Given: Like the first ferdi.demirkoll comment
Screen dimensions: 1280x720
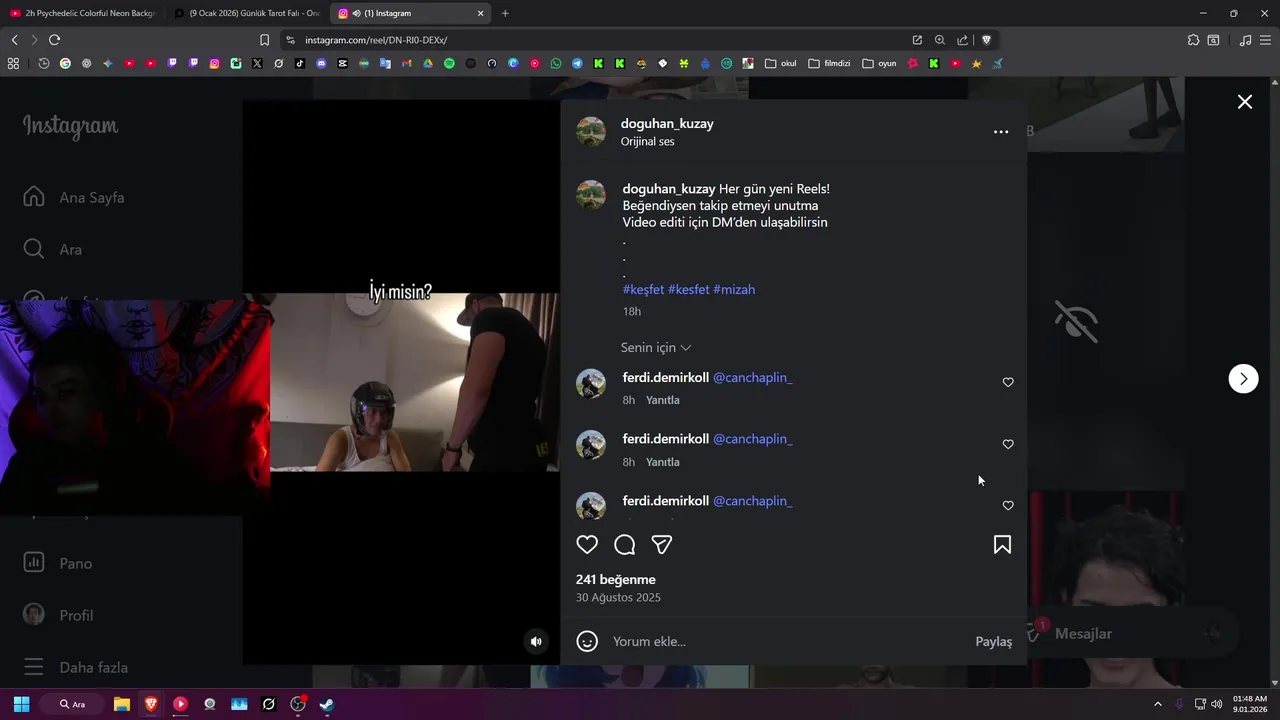Looking at the screenshot, I should (x=1008, y=382).
